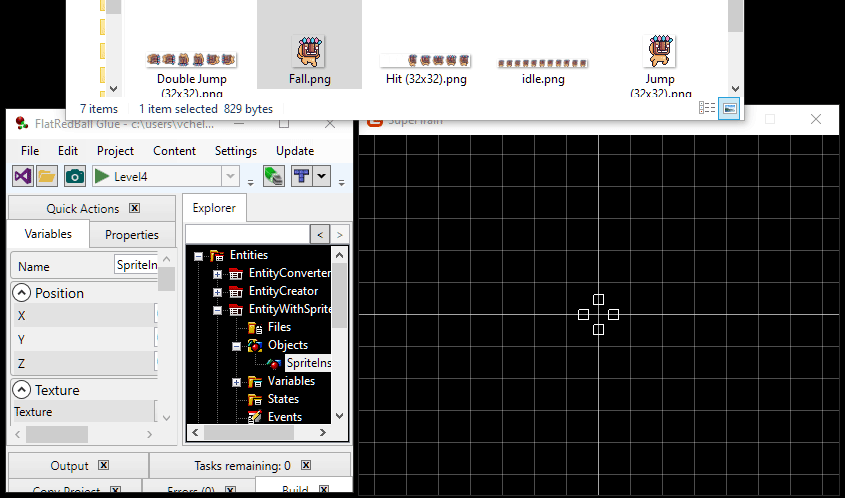845x498 pixels.
Task: Click the search back '<' button
Action: click(319, 234)
